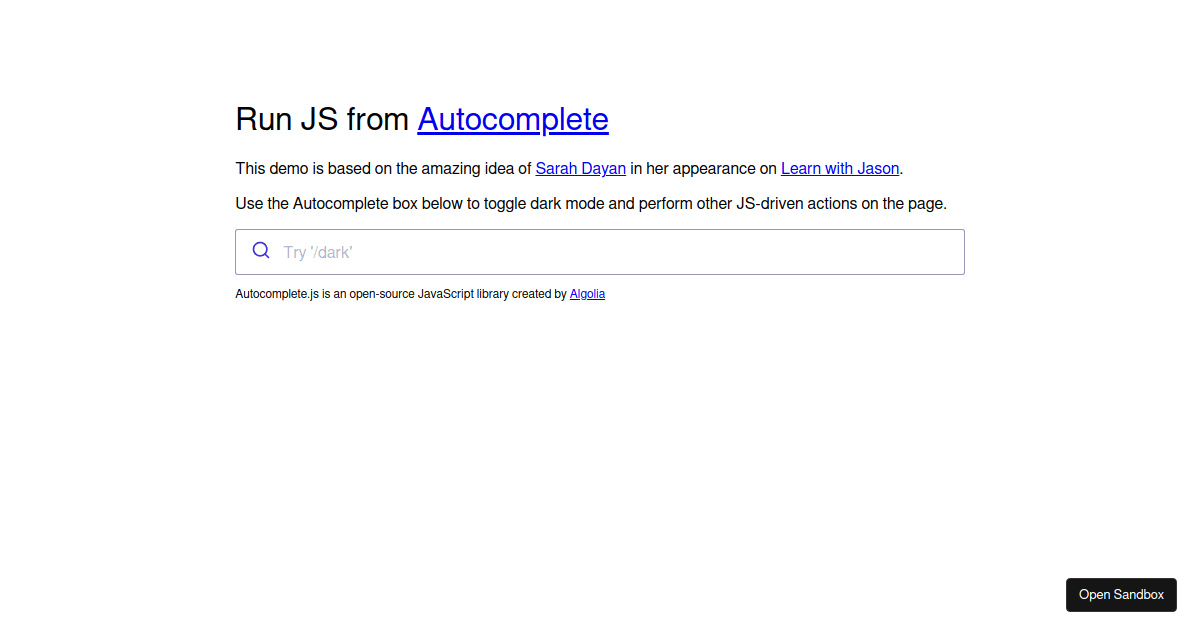Screen dimensions: 1200x630
Task: Launch the sandbox with the bottom-right button
Action: (1121, 594)
